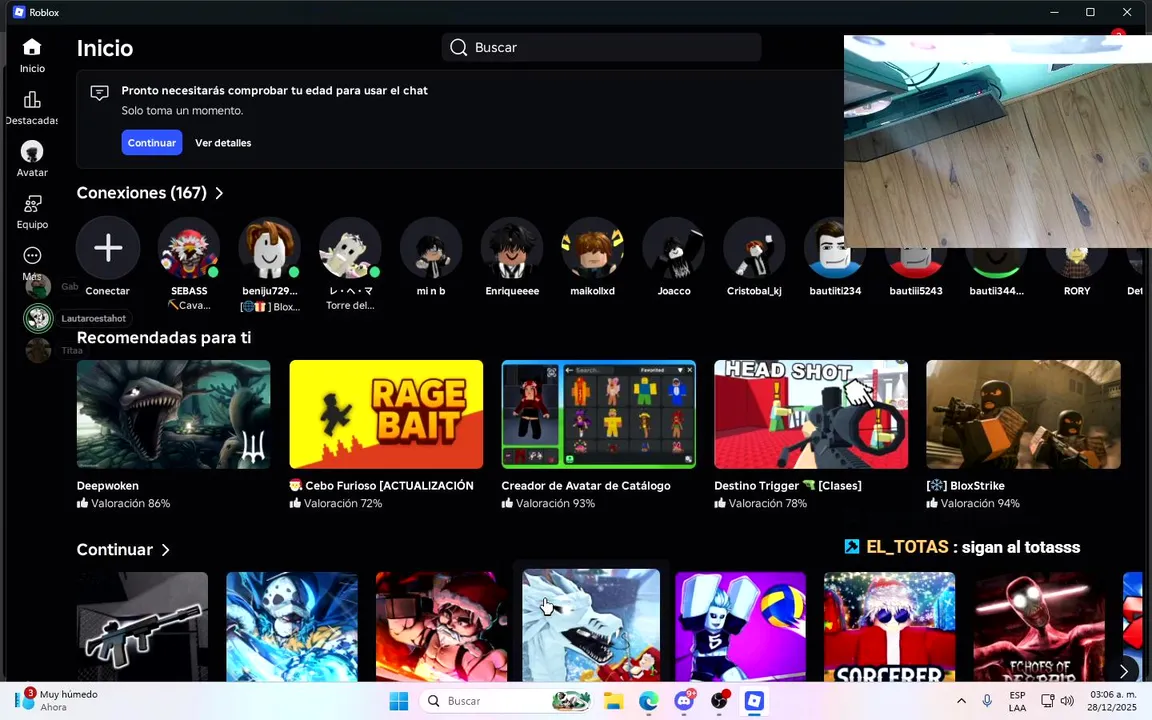Click the ESP LAA language indicator
The width and height of the screenshot is (1152, 720).
(x=1018, y=701)
